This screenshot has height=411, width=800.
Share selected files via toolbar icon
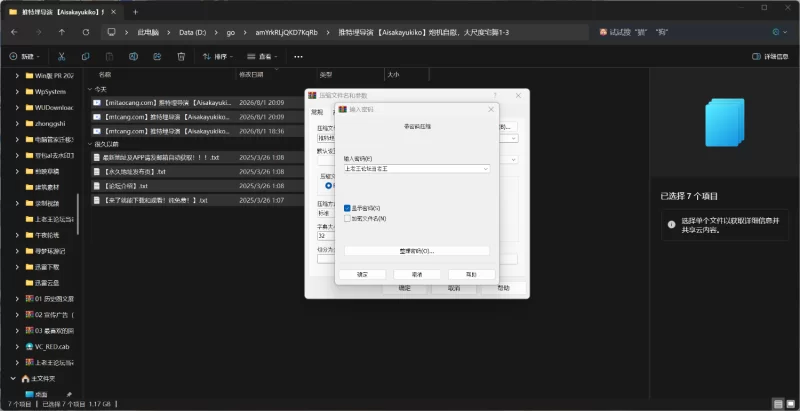[157, 57]
